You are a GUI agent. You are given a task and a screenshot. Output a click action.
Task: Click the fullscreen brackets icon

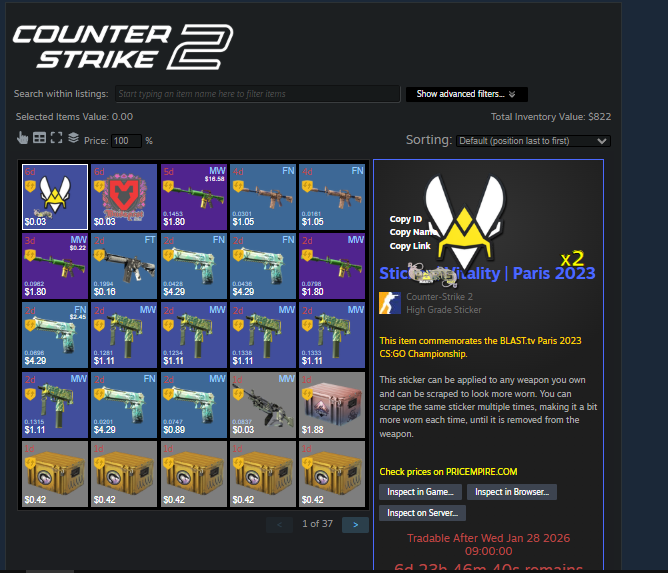point(56,138)
